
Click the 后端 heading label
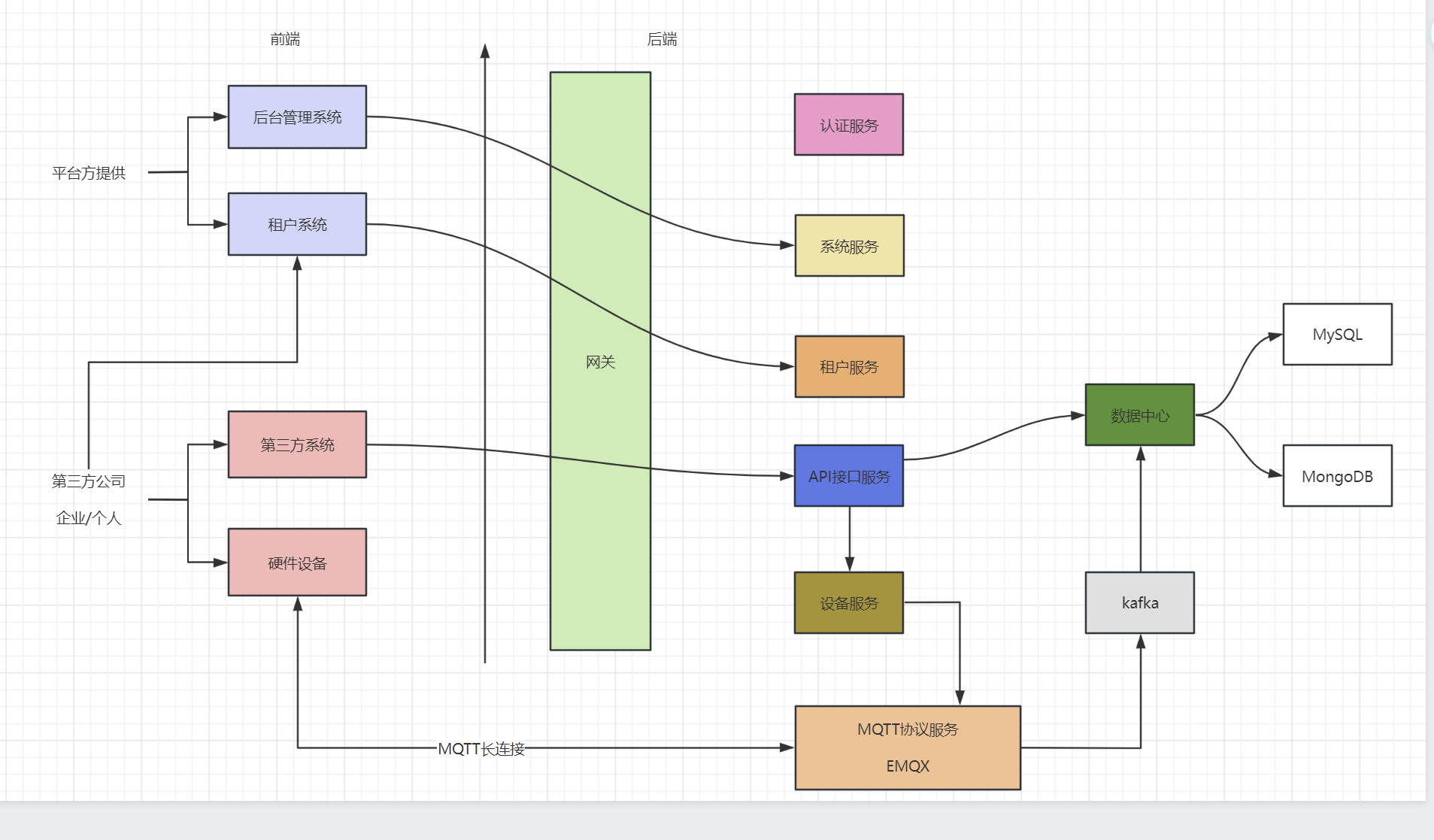[662, 39]
